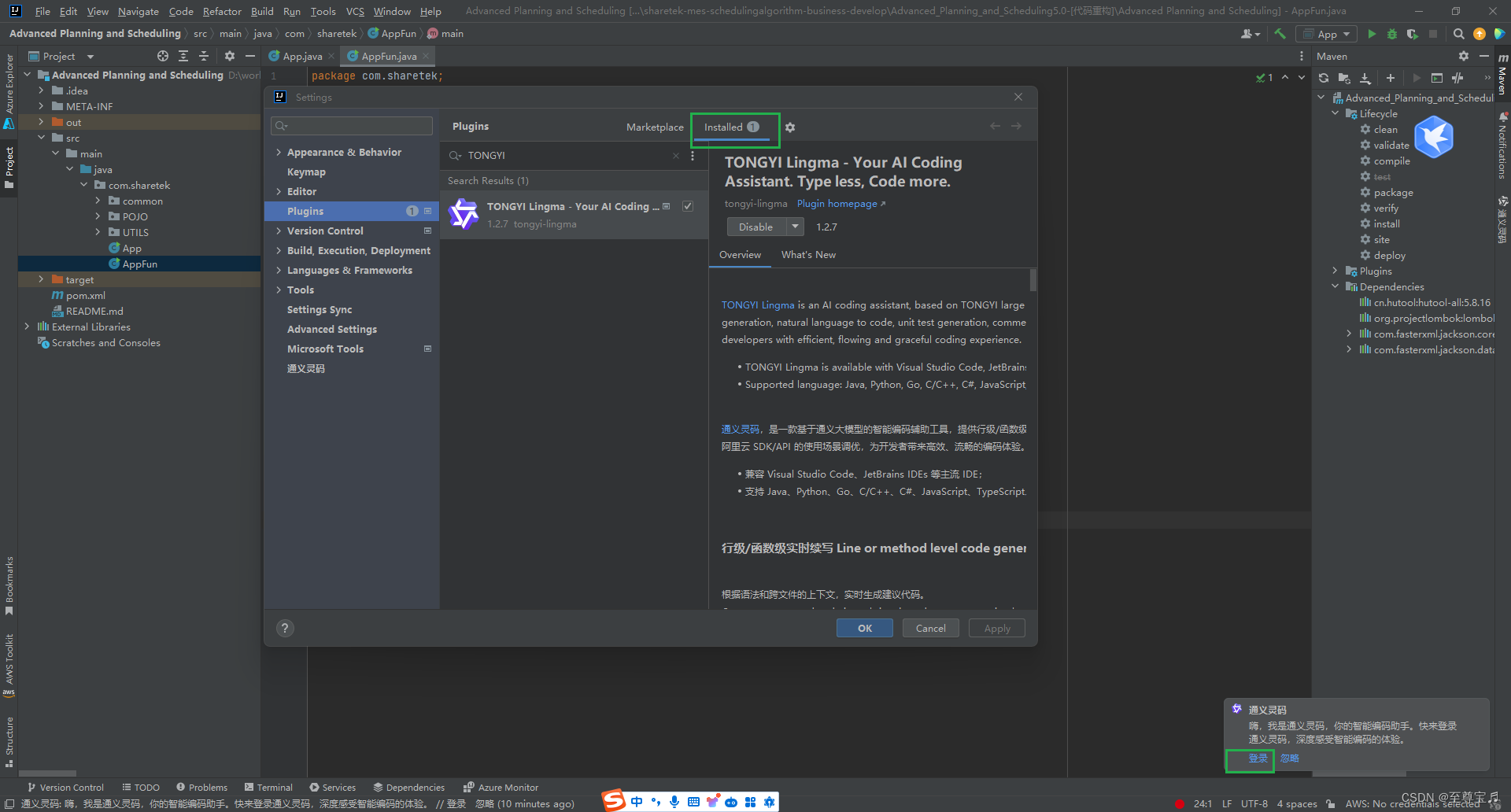Viewport: 1511px width, 812px height.
Task: Click the Disable plugin button
Action: pyautogui.click(x=756, y=227)
